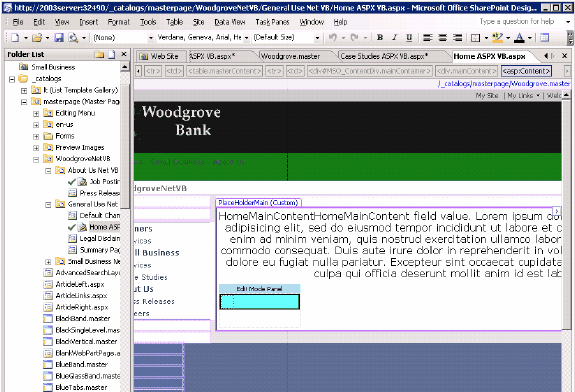Apply the highlight color from the toolbar
This screenshot has width=575, height=392.
coord(497,37)
